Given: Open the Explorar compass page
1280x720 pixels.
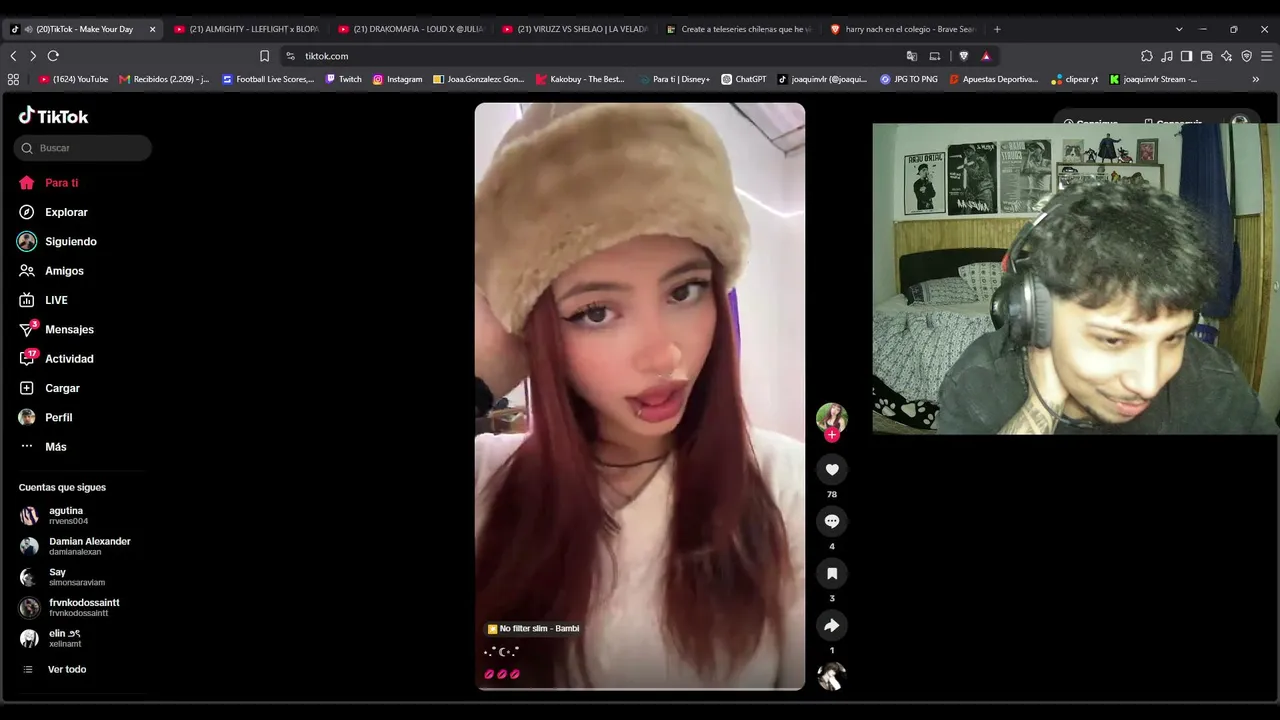Looking at the screenshot, I should pos(53,212).
